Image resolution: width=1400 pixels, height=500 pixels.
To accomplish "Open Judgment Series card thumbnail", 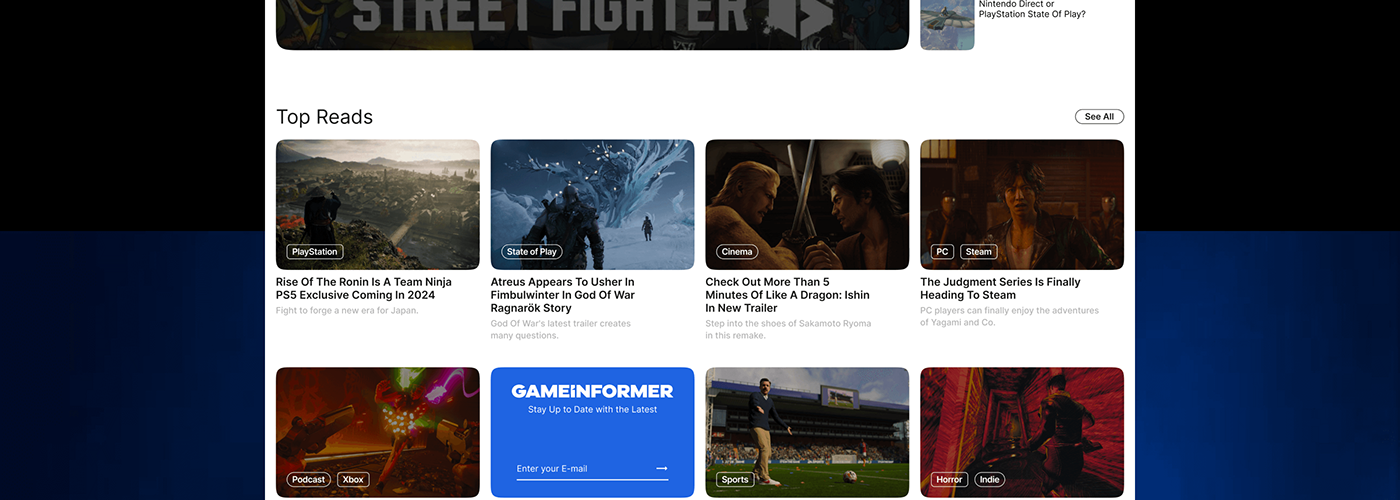I will click(1022, 204).
